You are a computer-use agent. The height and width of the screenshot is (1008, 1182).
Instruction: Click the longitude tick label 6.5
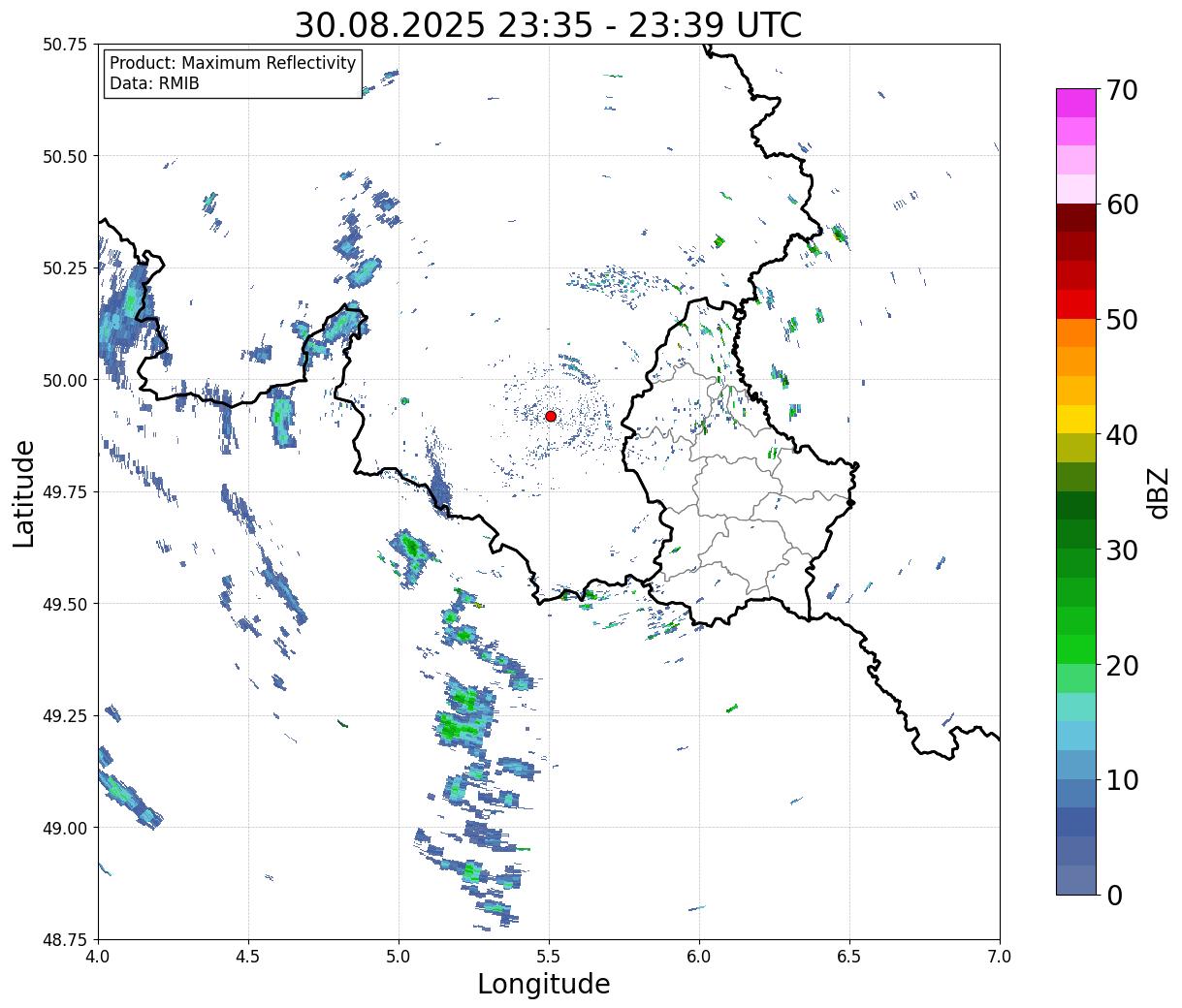pos(849,957)
